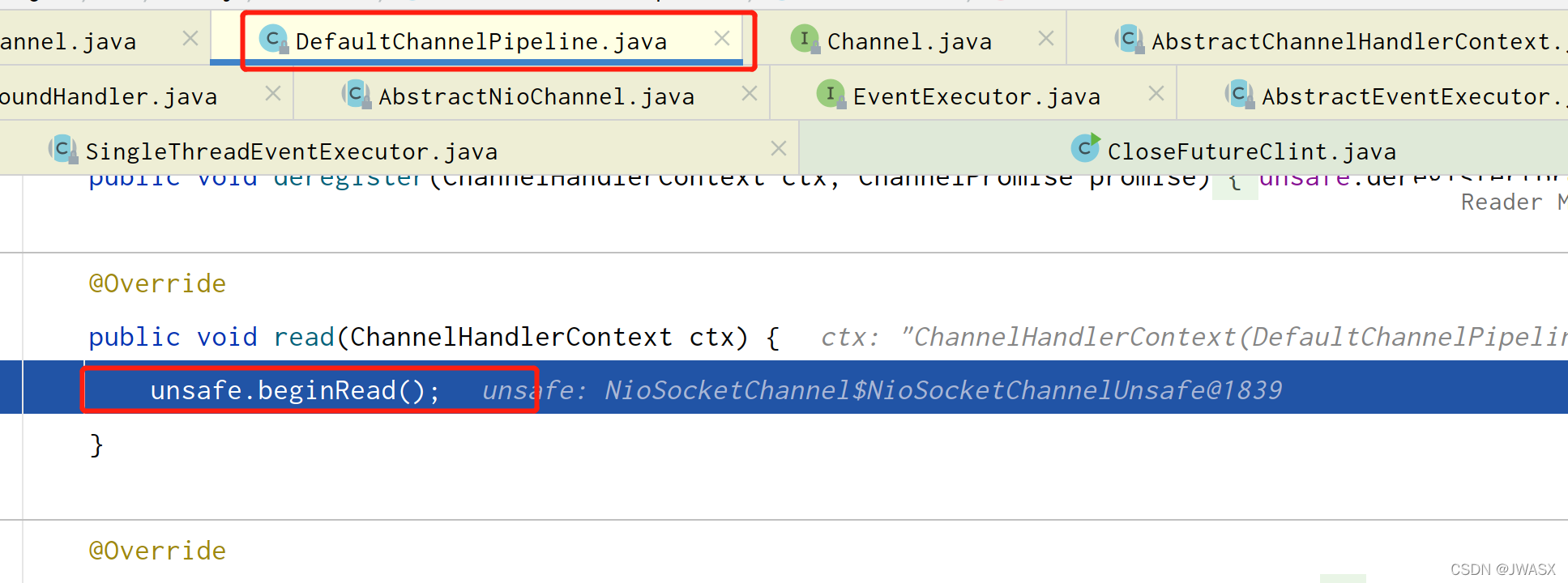The height and width of the screenshot is (583, 1568).
Task: Close the SingleThreadEventExecutor.java tab
Action: 779,148
